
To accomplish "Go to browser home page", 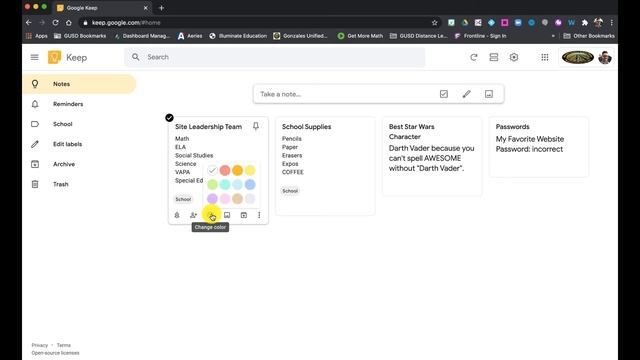I will point(69,22).
